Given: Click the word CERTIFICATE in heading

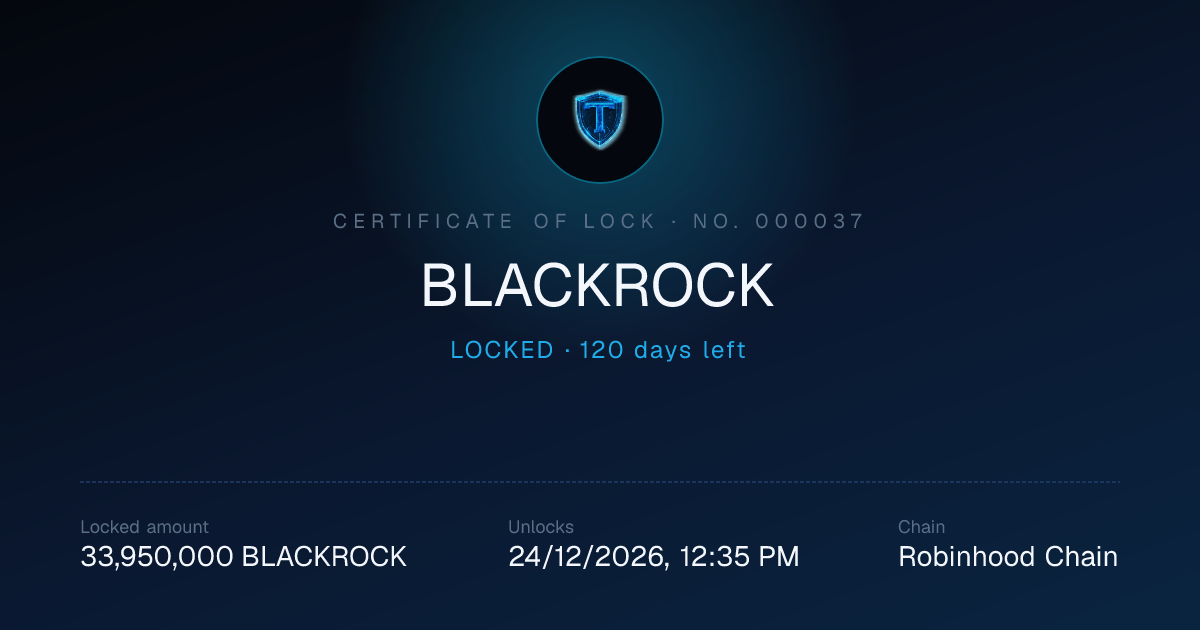Looking at the screenshot, I should [424, 222].
